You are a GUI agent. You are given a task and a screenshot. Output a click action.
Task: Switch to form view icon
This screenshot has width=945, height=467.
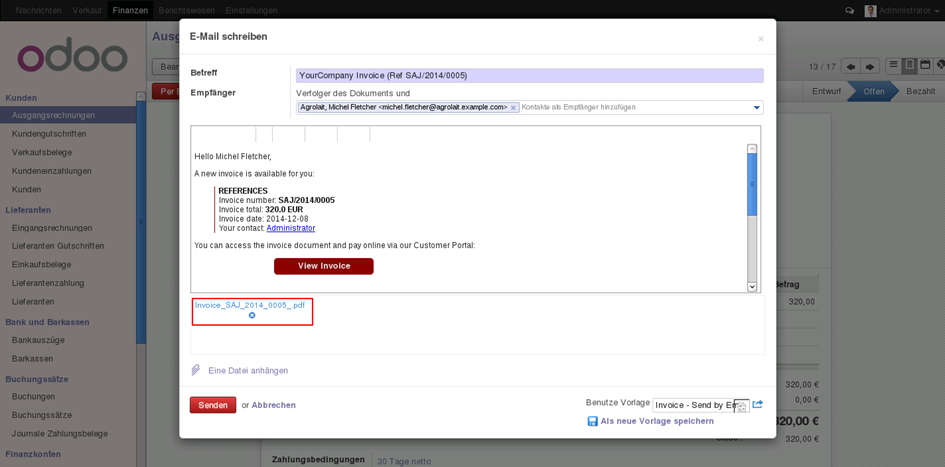pyautogui.click(x=909, y=65)
